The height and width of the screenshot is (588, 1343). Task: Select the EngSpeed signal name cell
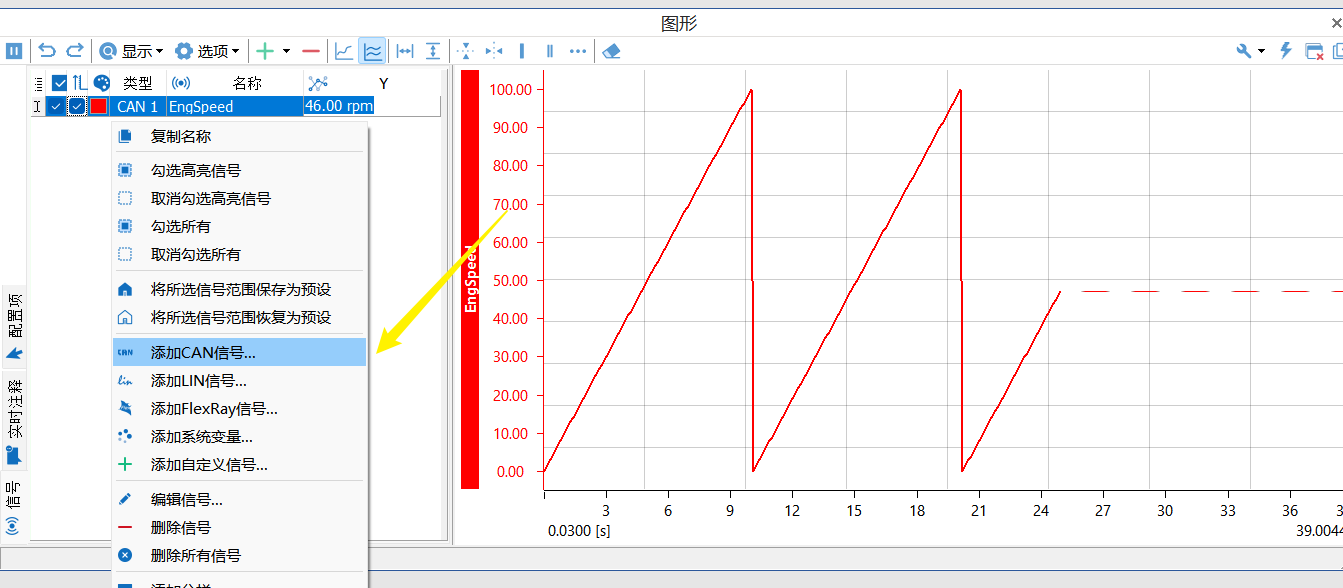(234, 106)
